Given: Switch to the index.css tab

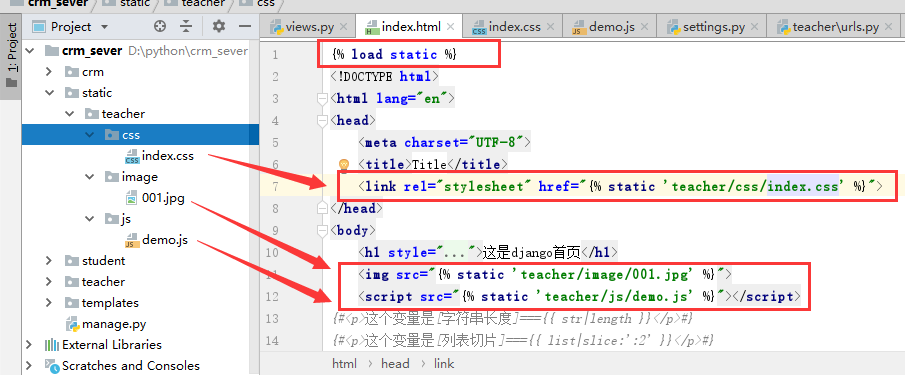Looking at the screenshot, I should [514, 27].
